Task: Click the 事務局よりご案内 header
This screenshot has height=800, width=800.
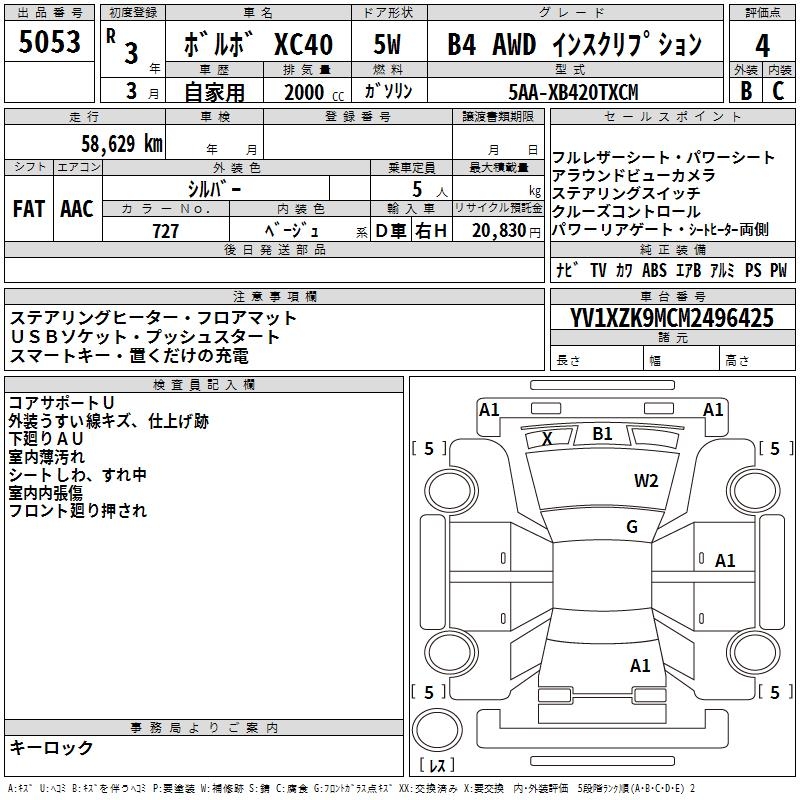Action: [x=204, y=728]
